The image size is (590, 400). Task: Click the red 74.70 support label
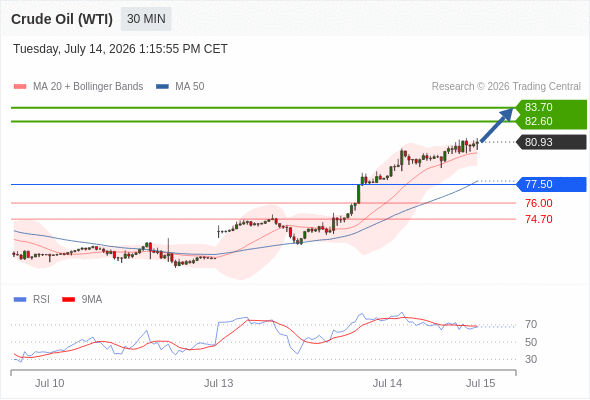tap(538, 219)
